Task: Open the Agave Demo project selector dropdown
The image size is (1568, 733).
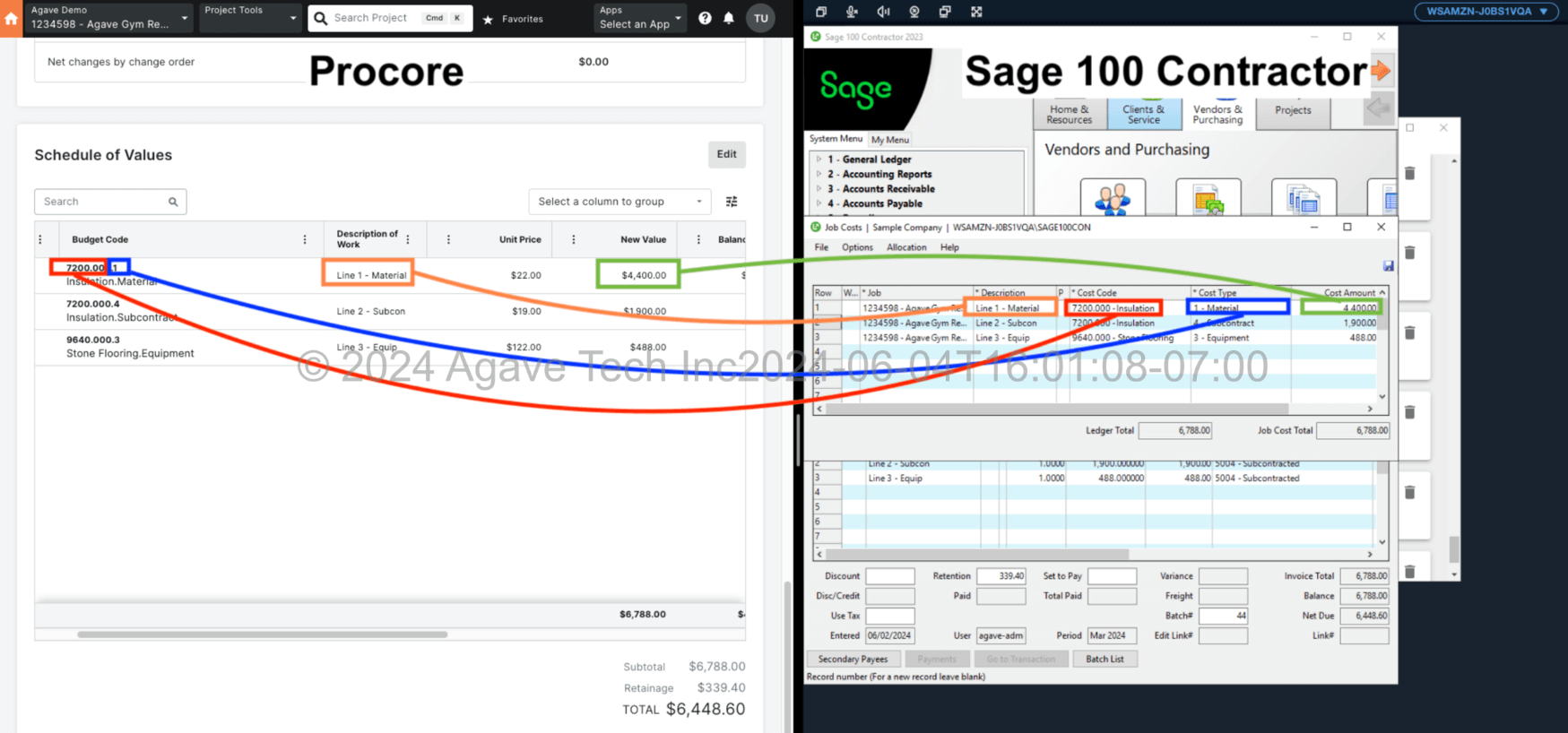Action: coord(108,18)
